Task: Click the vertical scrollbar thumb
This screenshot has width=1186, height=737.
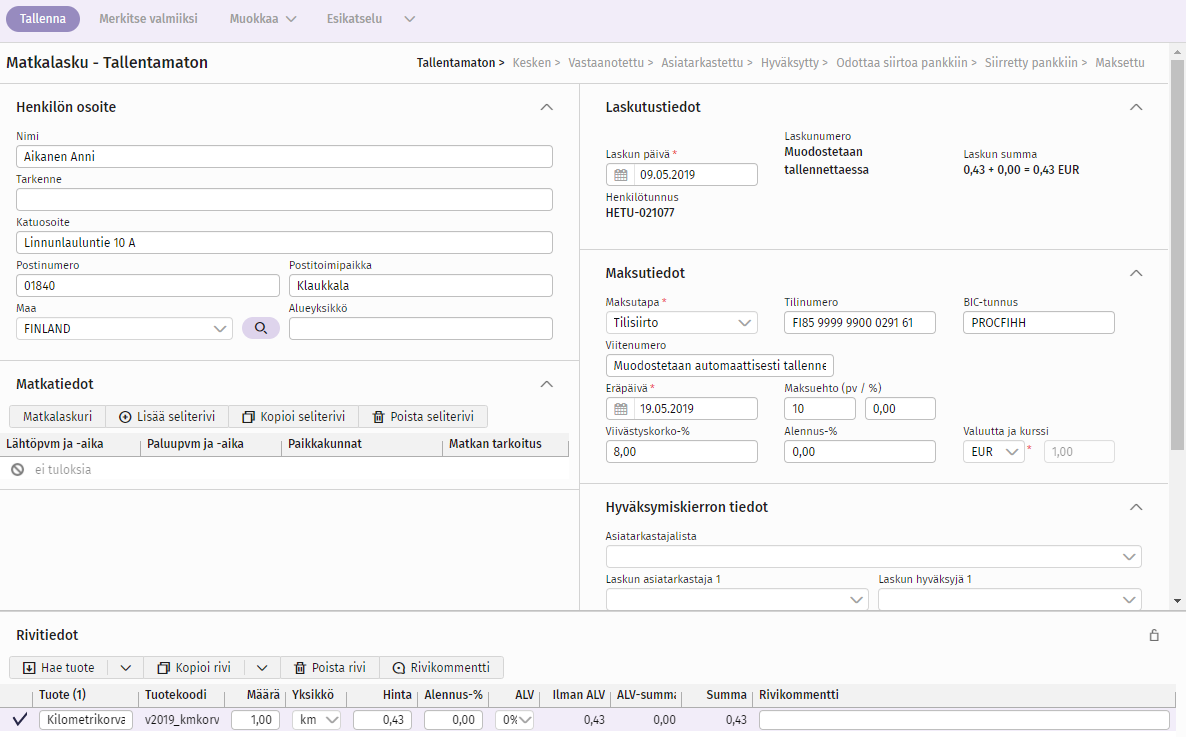Action: coord(1177,254)
